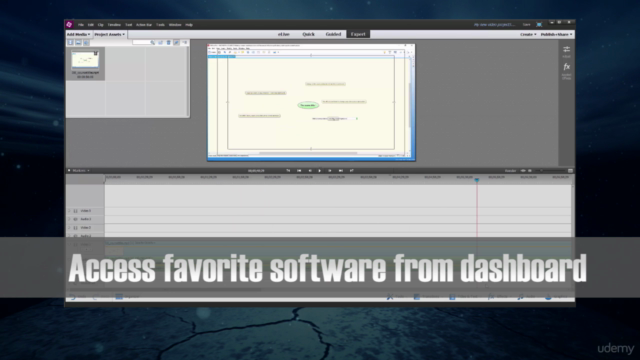Open the Tools menu in the menu bar
The image size is (640, 360).
coord(160,25)
